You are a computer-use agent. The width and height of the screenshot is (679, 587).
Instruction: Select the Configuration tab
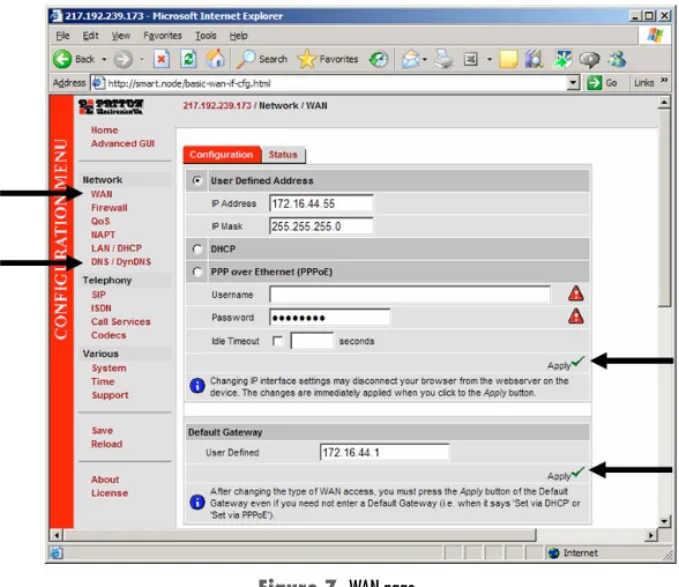[x=221, y=155]
